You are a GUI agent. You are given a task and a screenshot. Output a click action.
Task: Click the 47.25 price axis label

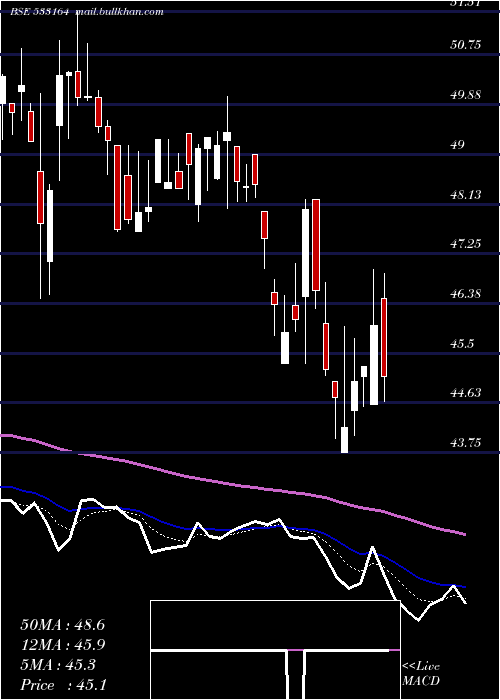point(466,244)
